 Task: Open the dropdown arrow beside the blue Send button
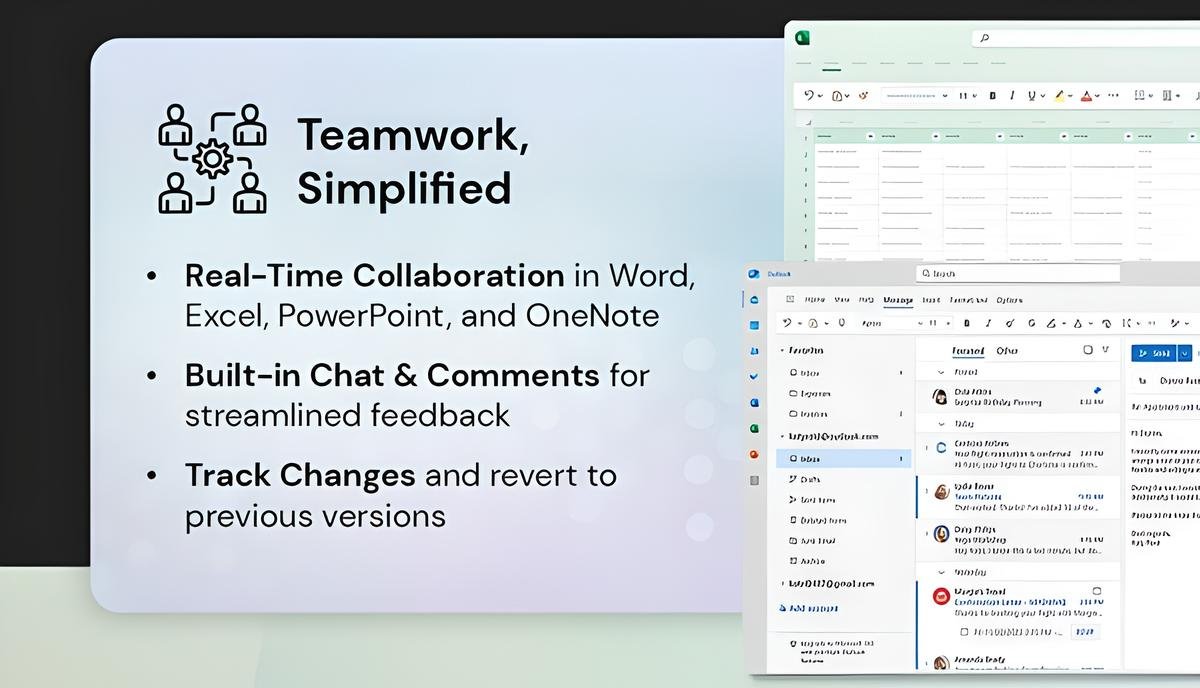coord(1185,352)
